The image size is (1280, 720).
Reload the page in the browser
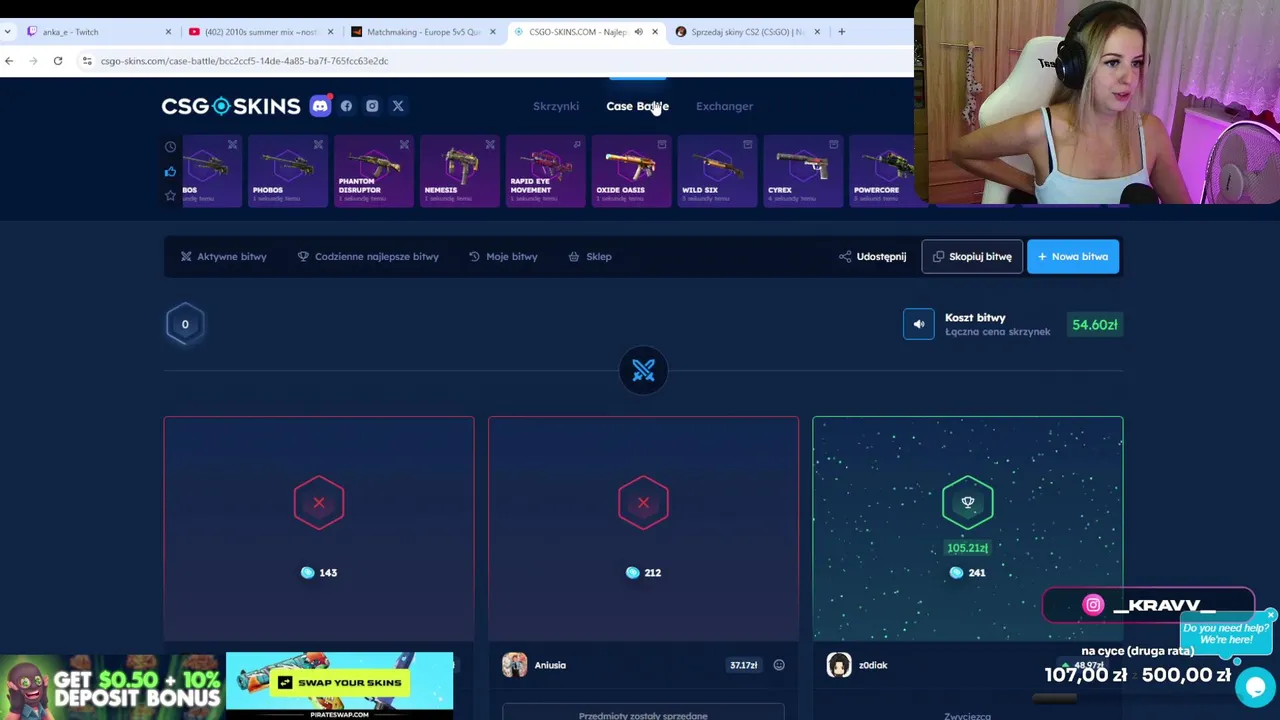click(x=58, y=61)
